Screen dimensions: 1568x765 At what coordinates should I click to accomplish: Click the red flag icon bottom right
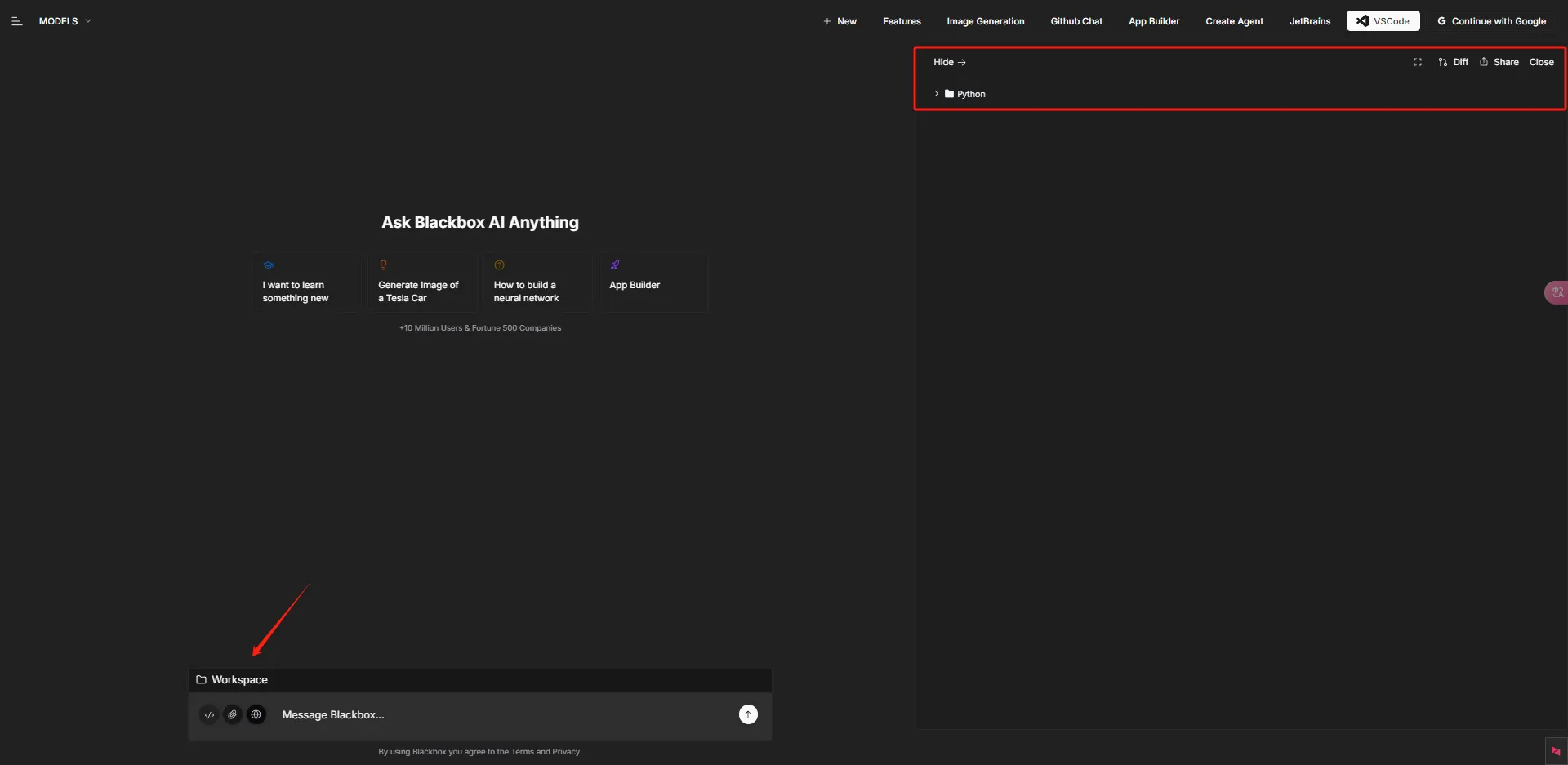[x=1556, y=751]
